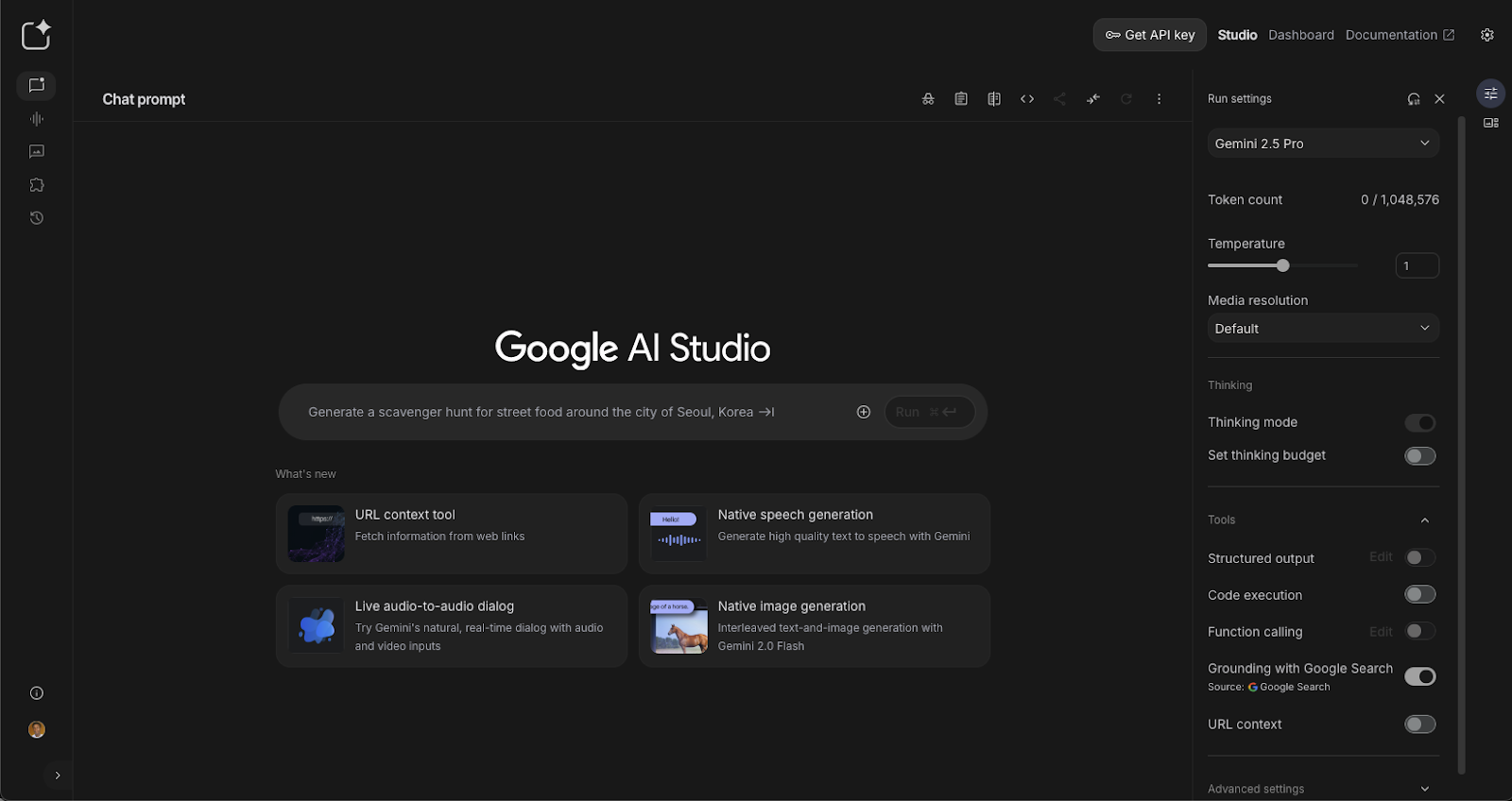Enable Code execution toggle
Screen dimensions: 1512x801
point(1419,594)
